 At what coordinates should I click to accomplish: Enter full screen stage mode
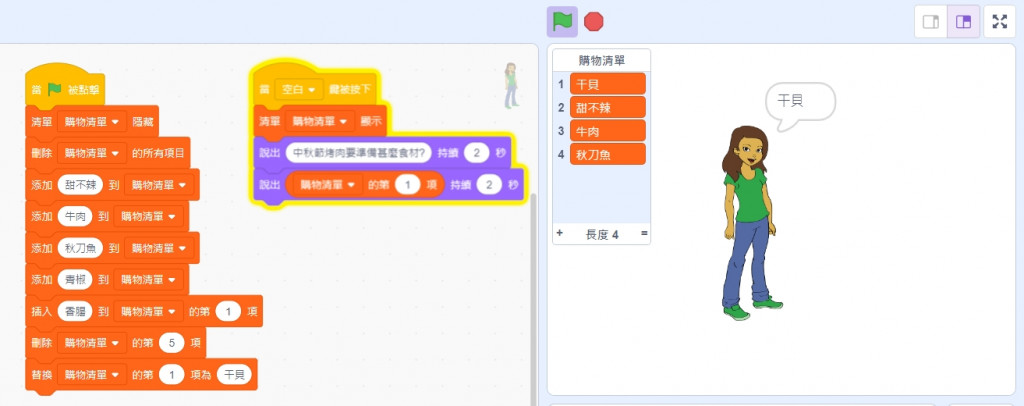(x=1000, y=22)
